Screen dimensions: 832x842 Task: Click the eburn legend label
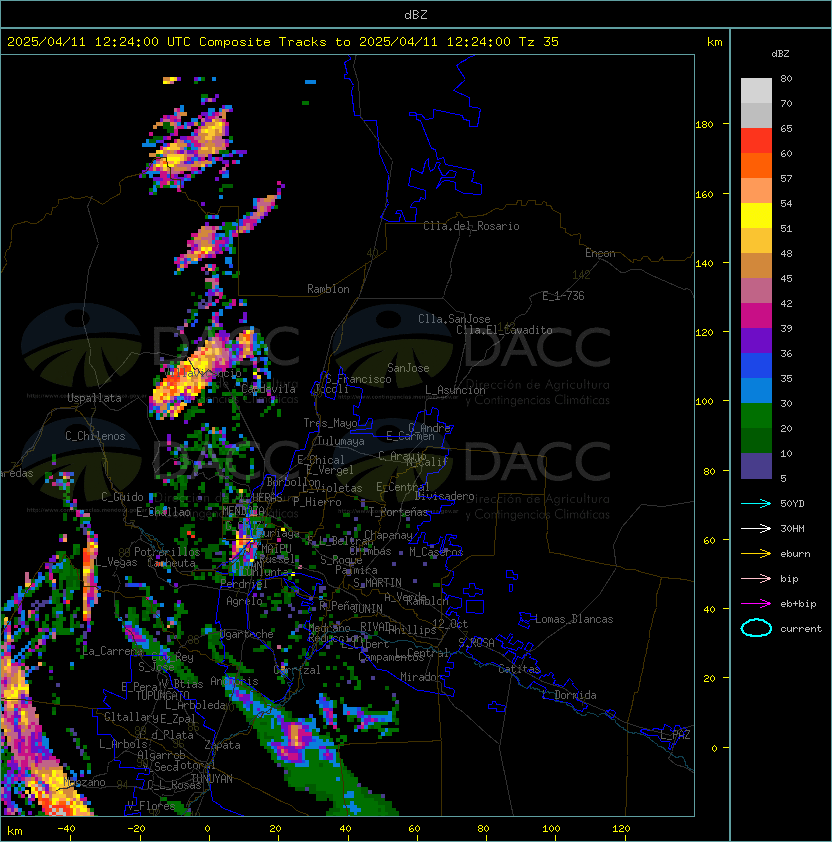[795, 554]
